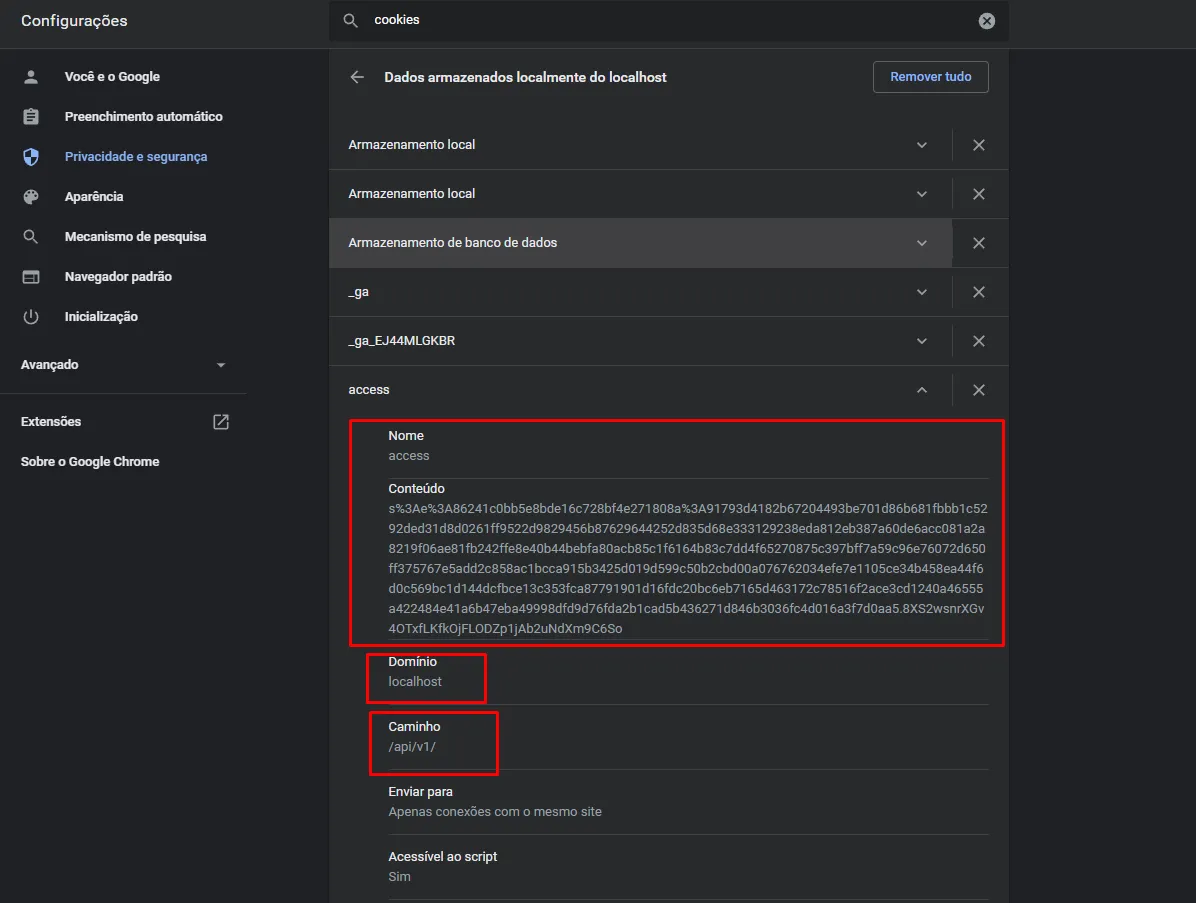Open Privacidade e segurança settings

click(135, 157)
